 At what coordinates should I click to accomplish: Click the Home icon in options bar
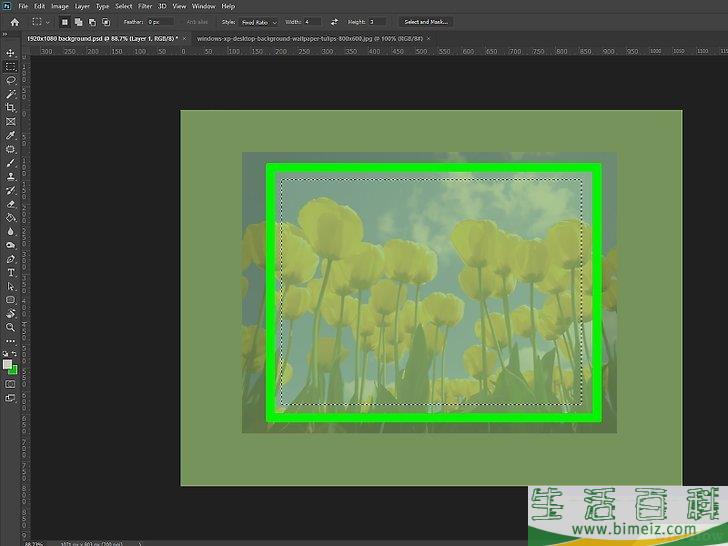click(x=15, y=22)
